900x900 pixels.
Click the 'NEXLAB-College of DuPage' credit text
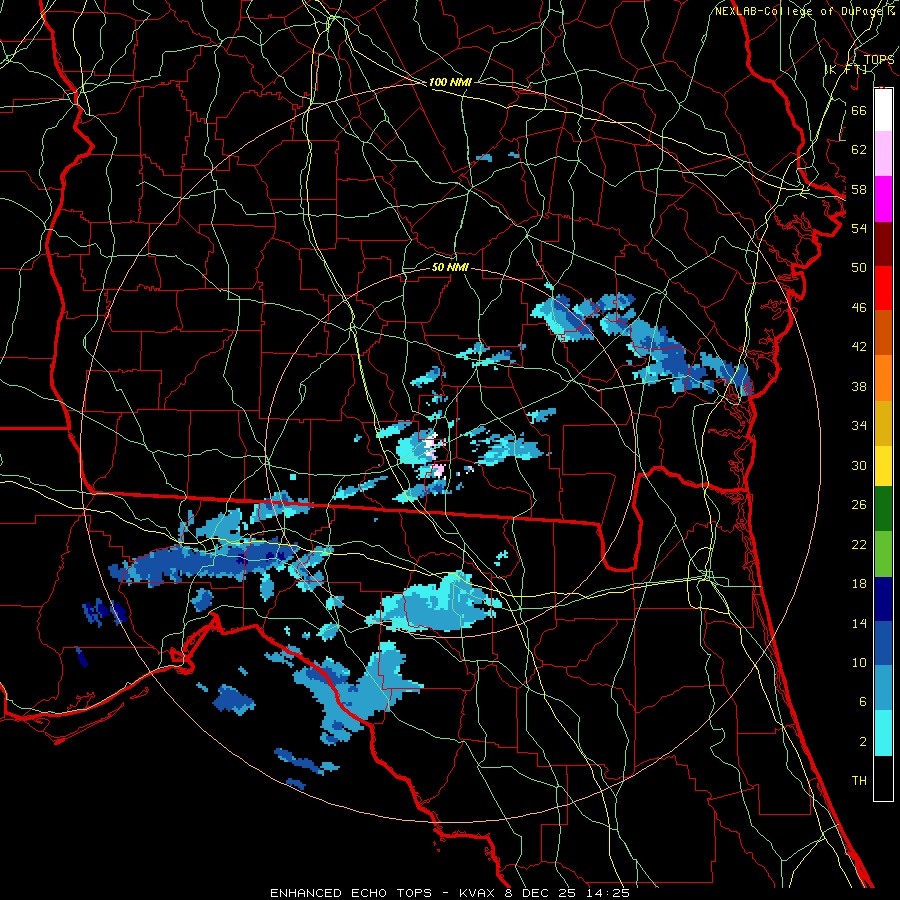pyautogui.click(x=801, y=11)
